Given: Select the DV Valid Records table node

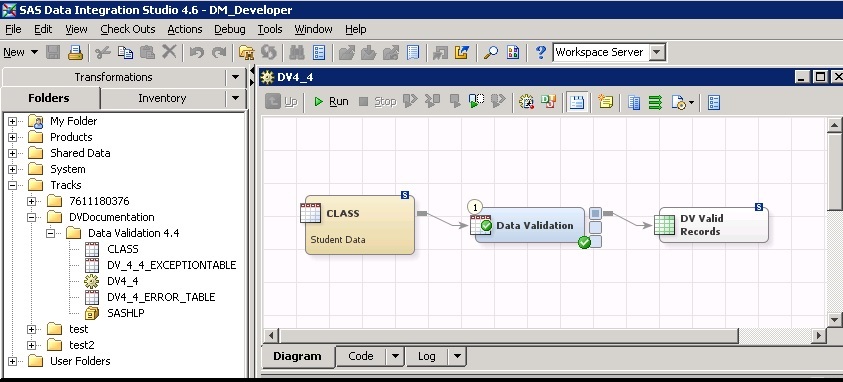Looking at the screenshot, I should 711,225.
